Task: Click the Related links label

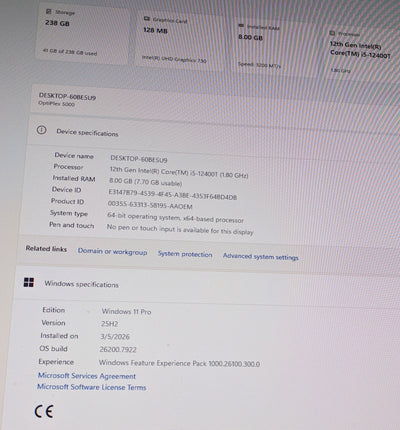Action: (x=46, y=249)
